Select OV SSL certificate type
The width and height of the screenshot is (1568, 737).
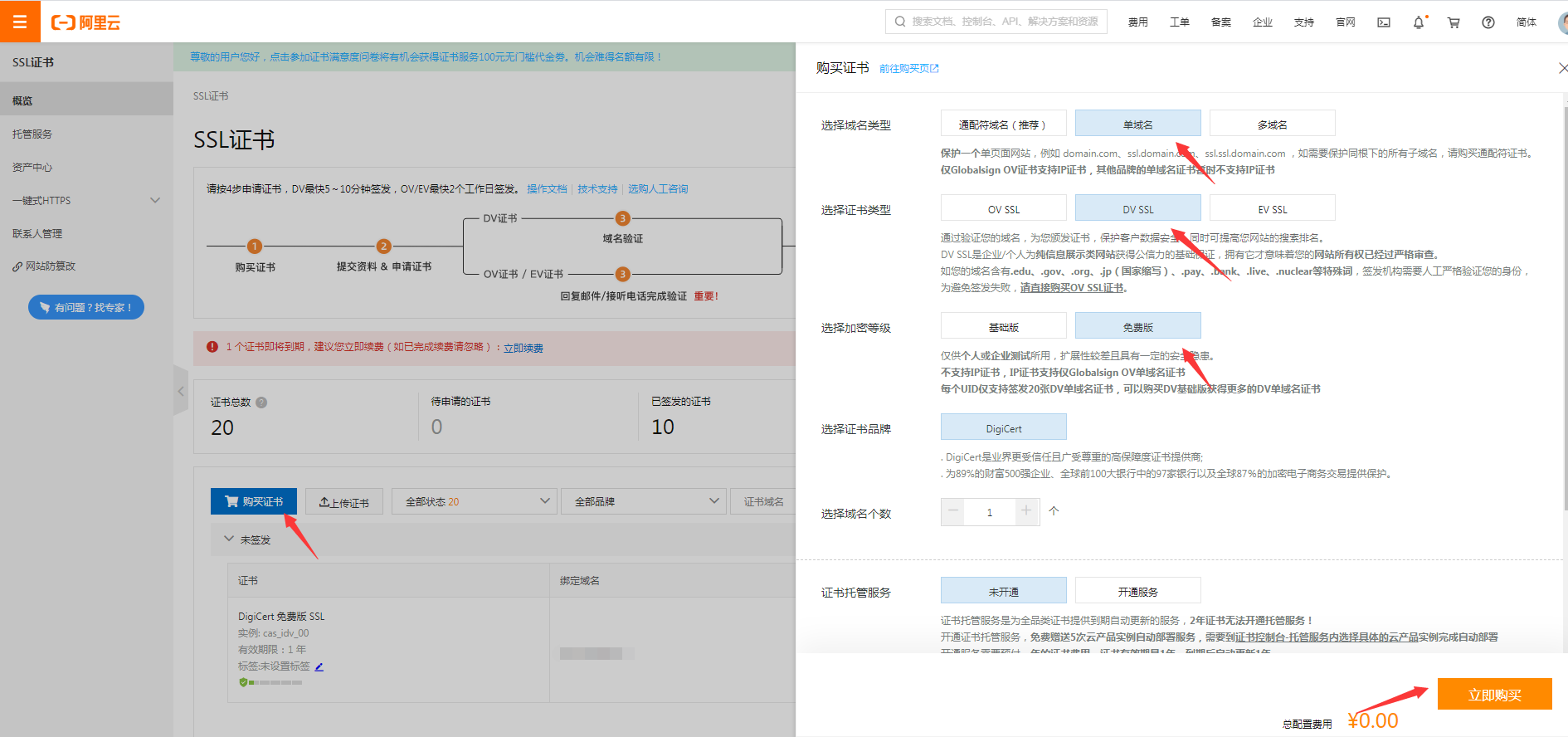[1003, 208]
